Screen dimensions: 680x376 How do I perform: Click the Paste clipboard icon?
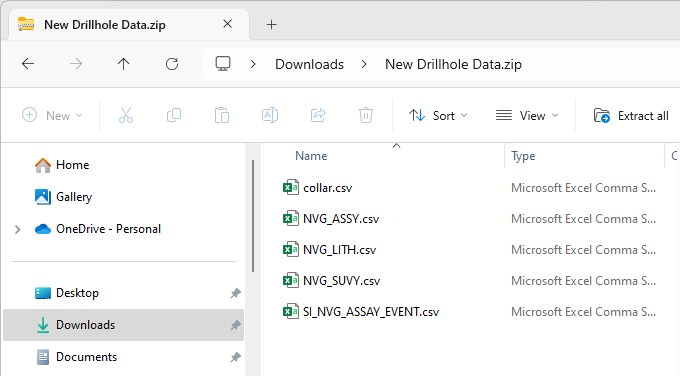pos(222,115)
